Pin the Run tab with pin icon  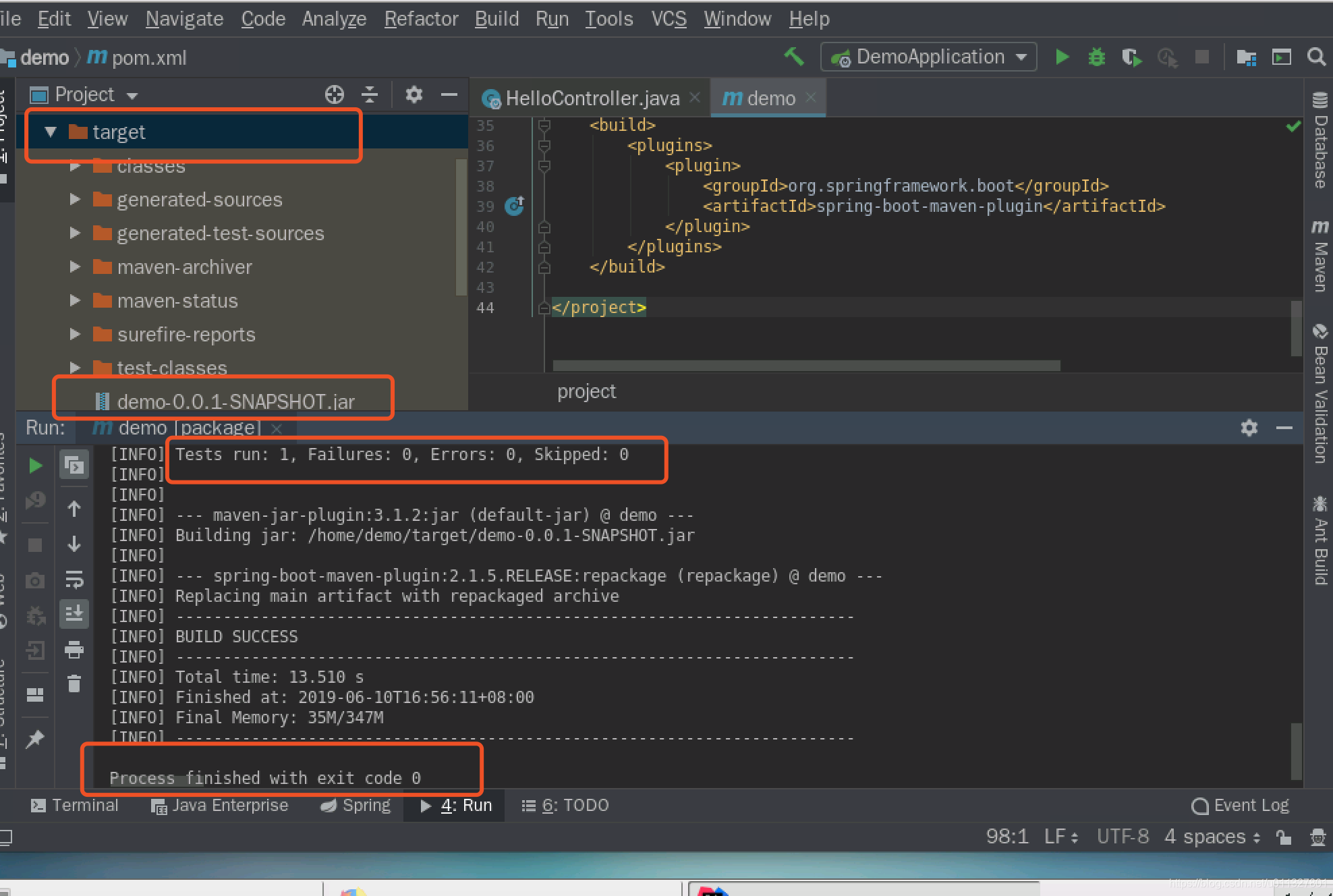[x=35, y=739]
